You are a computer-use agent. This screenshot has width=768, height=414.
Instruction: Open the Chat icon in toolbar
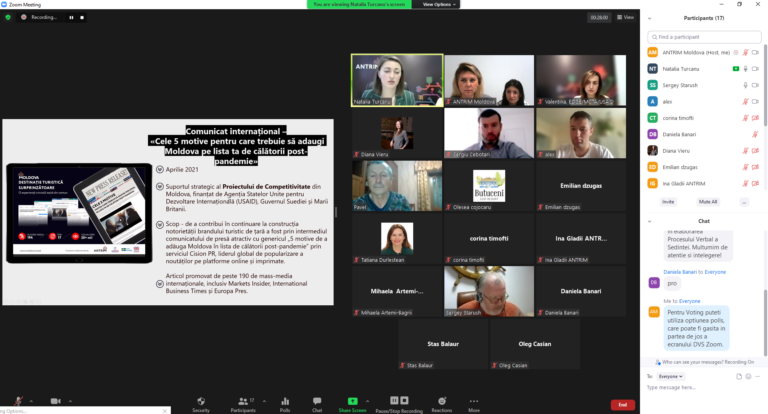pos(317,402)
